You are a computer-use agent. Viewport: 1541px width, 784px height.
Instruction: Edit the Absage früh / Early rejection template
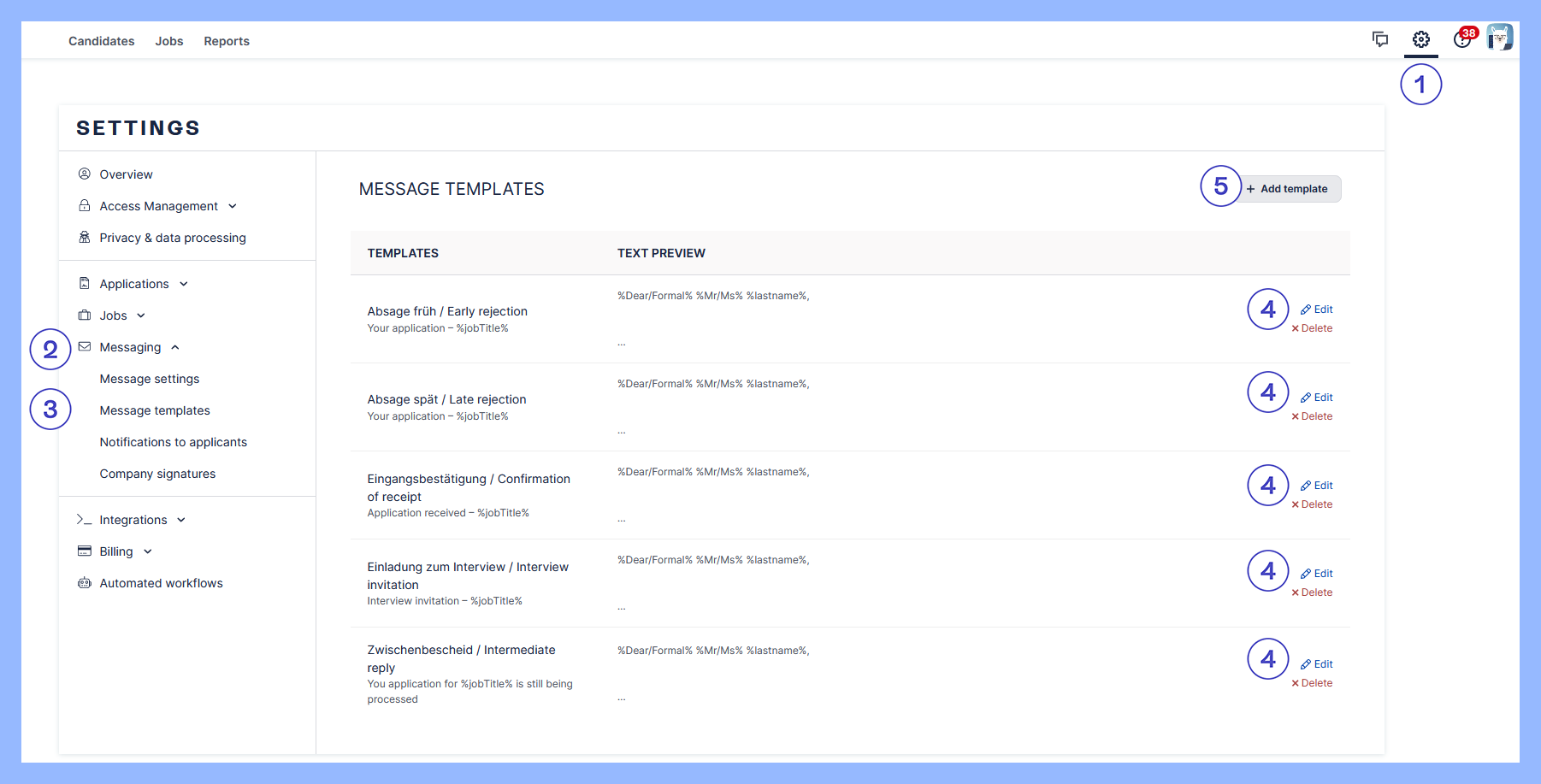1317,309
